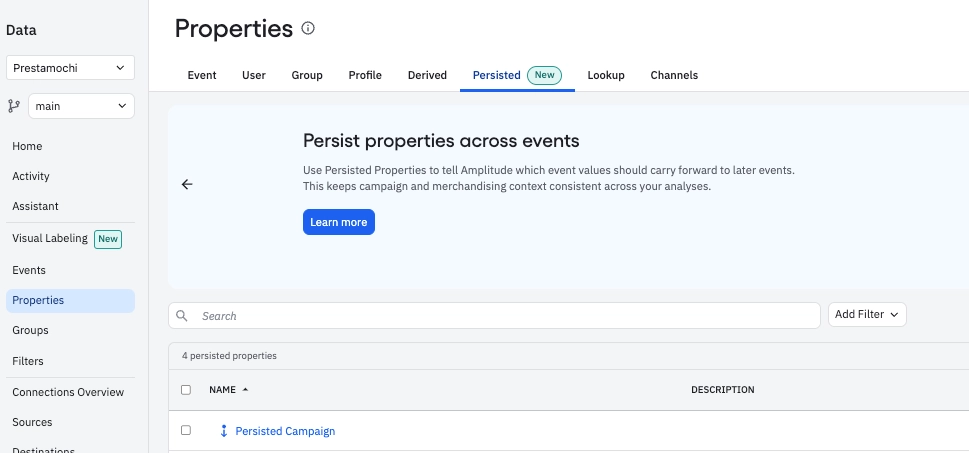The image size is (969, 453).
Task: Click the info icon beside Properties title
Action: click(308, 28)
